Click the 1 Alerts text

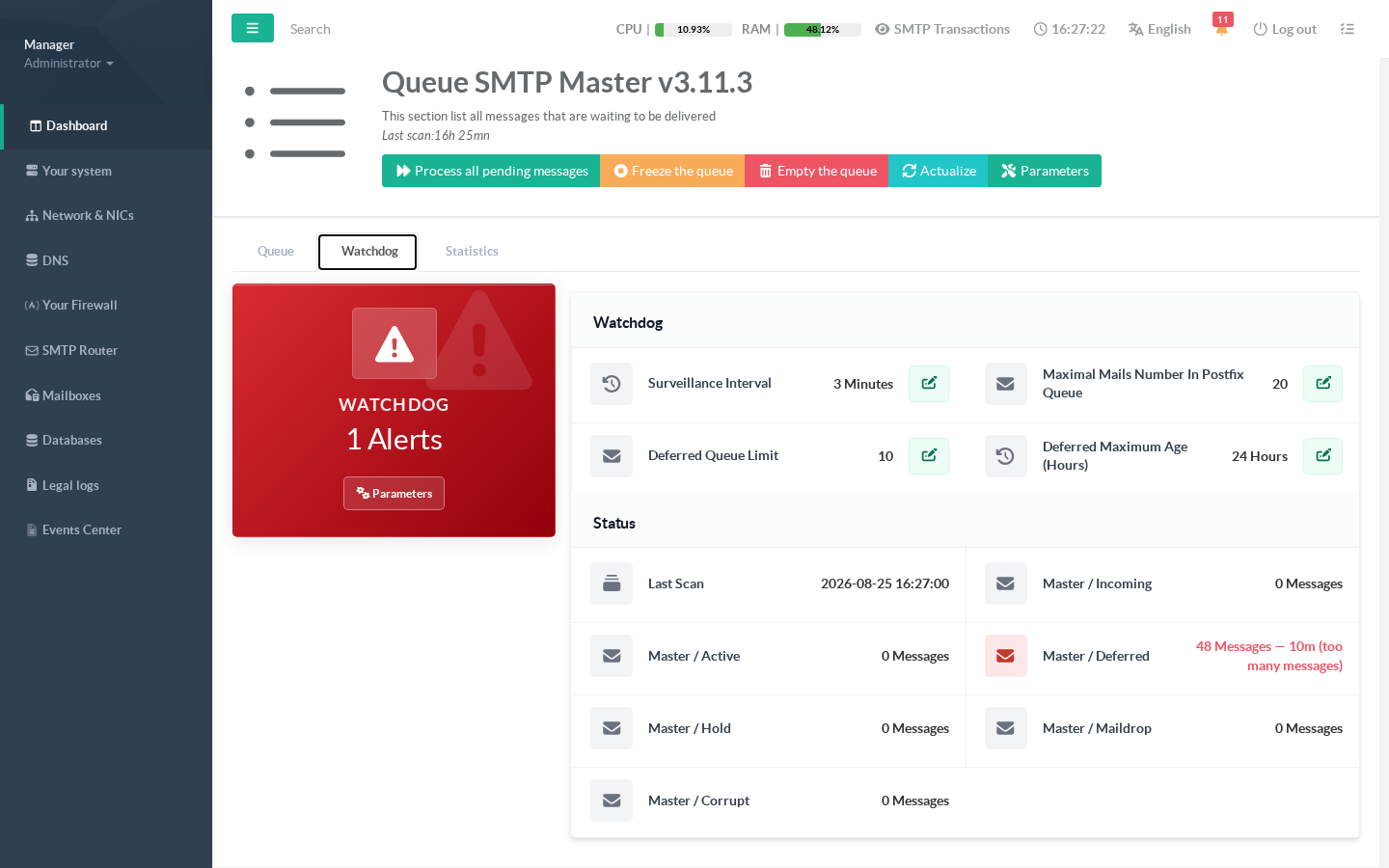(394, 440)
